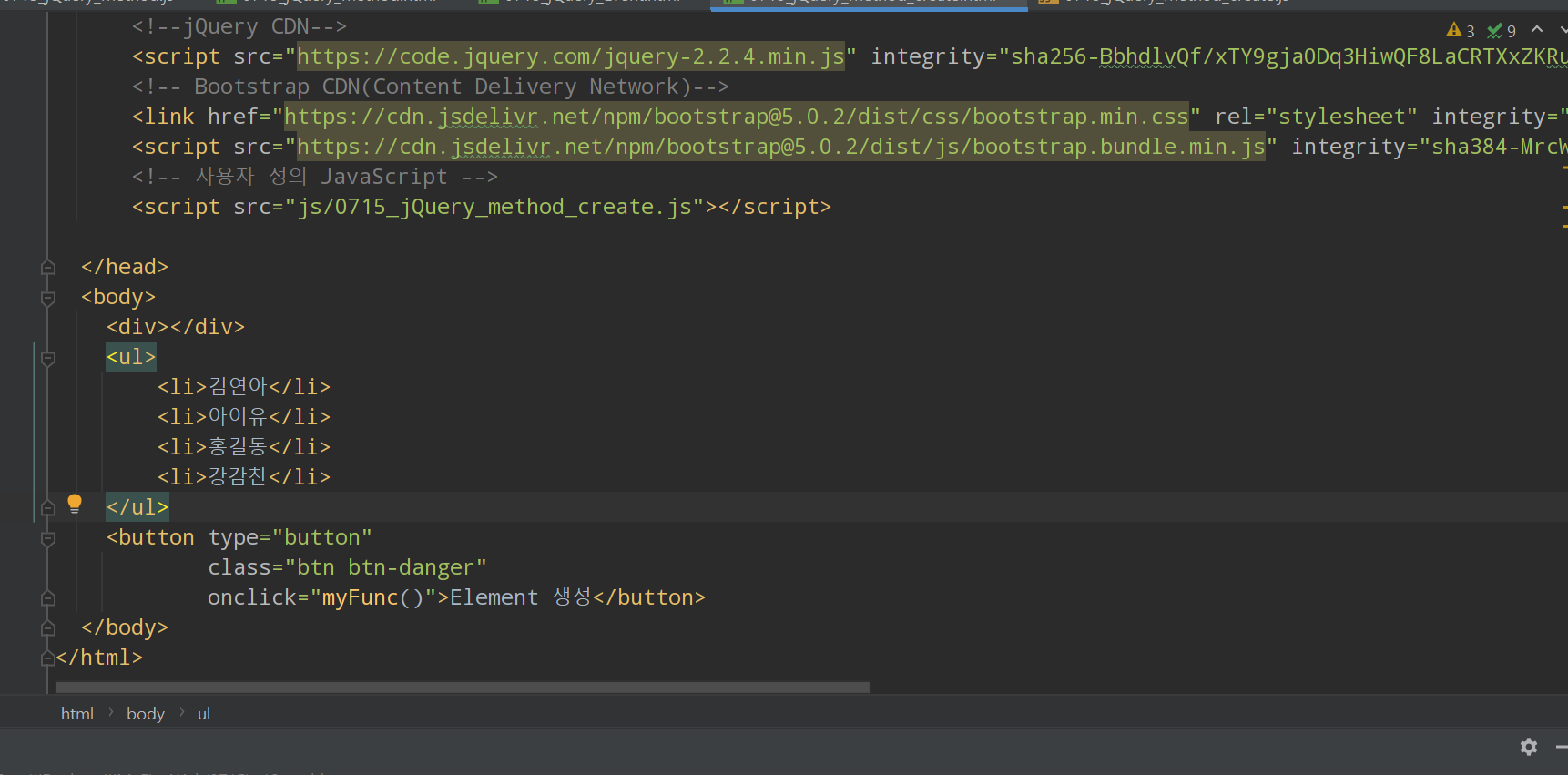Click the green typo count indicator showing 9
1568x775 pixels.
[1502, 31]
